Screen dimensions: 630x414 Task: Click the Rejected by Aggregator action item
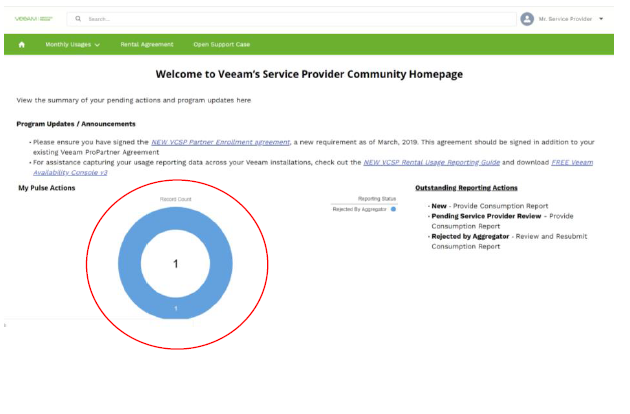point(508,241)
